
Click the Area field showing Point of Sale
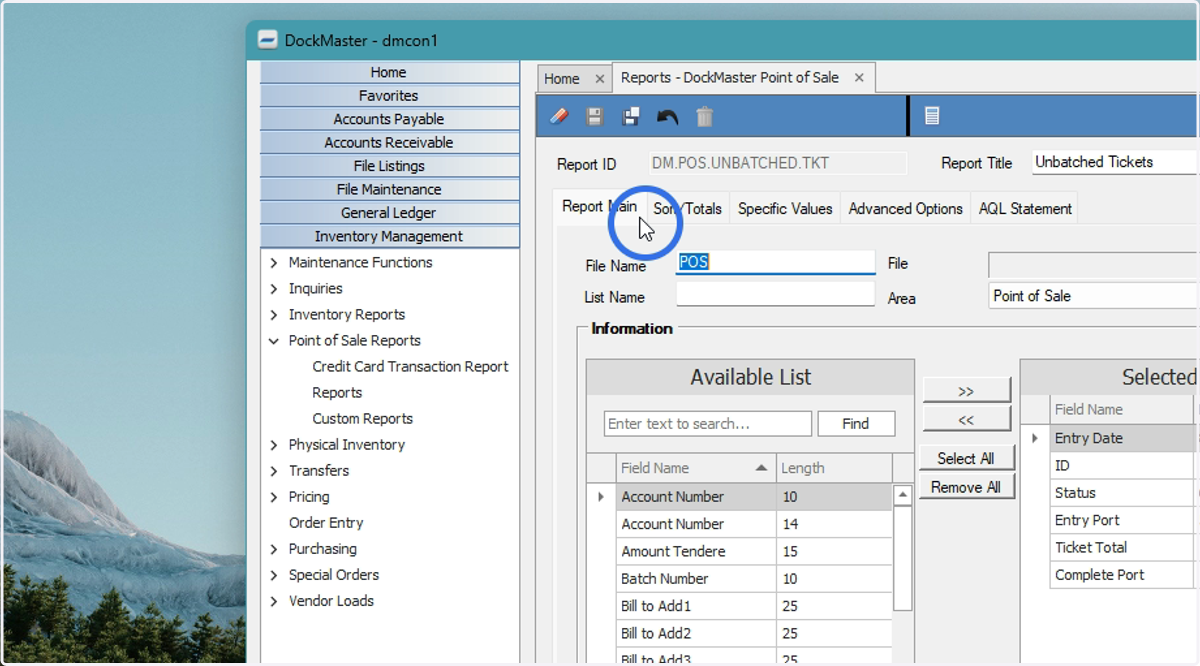1093,296
